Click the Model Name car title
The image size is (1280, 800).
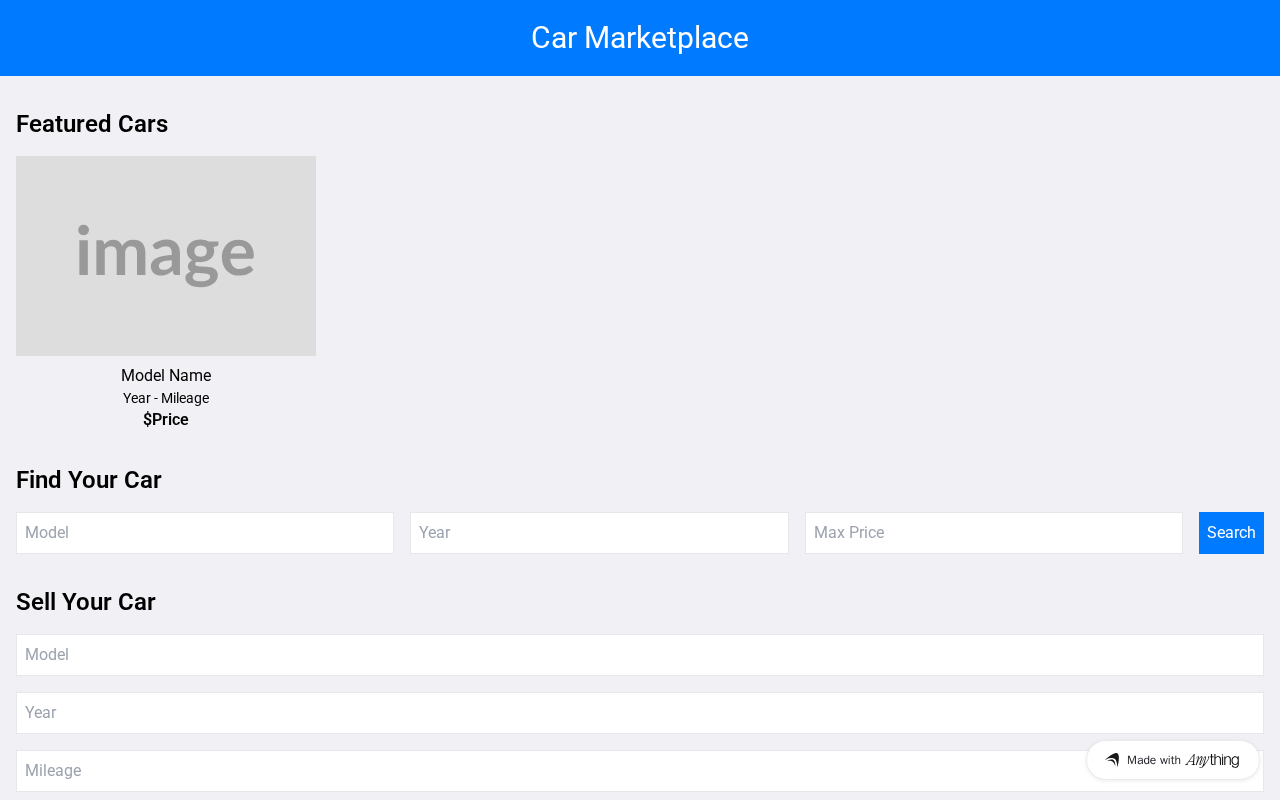(x=166, y=376)
